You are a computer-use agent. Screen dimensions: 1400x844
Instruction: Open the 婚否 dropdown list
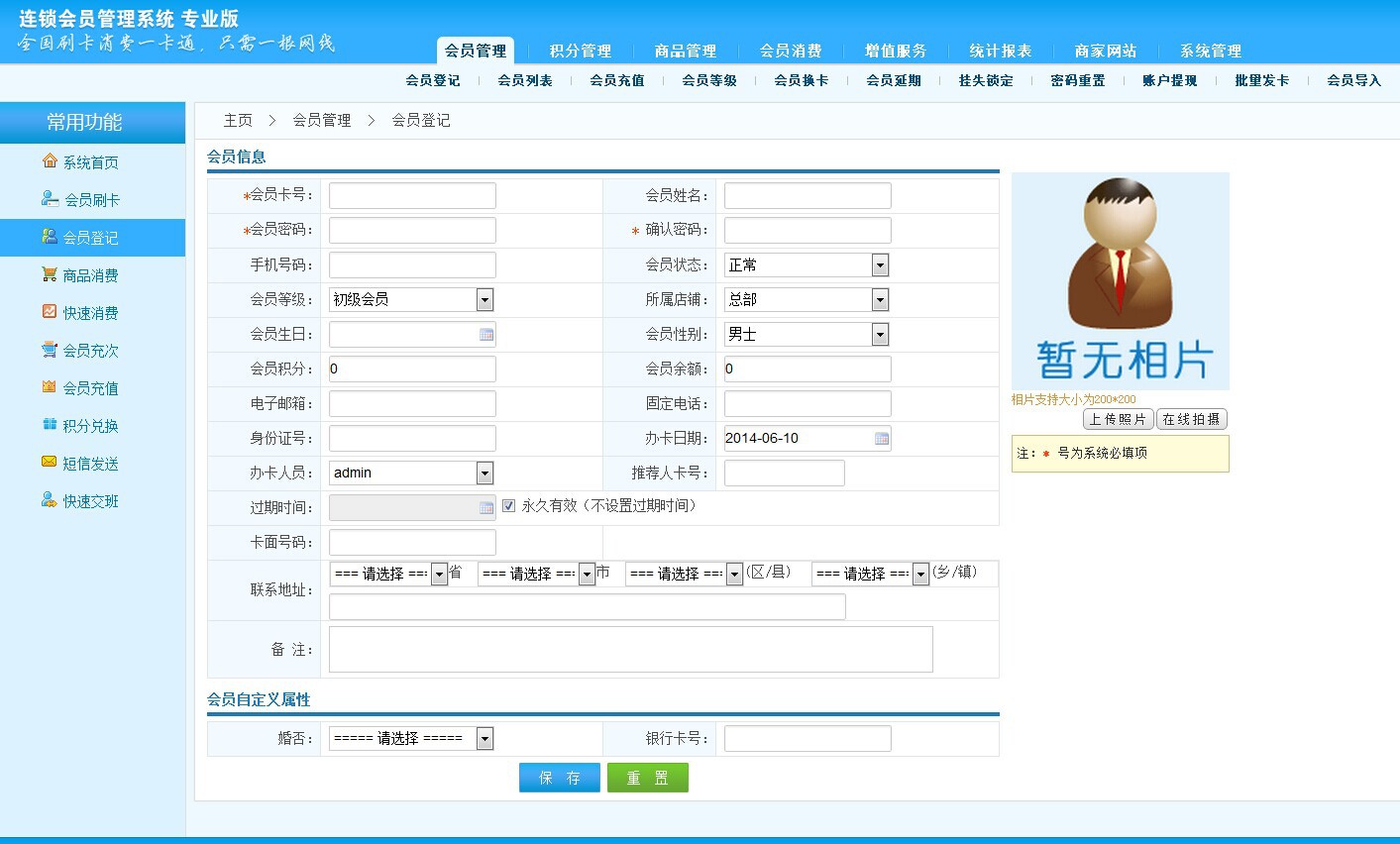pyautogui.click(x=485, y=739)
